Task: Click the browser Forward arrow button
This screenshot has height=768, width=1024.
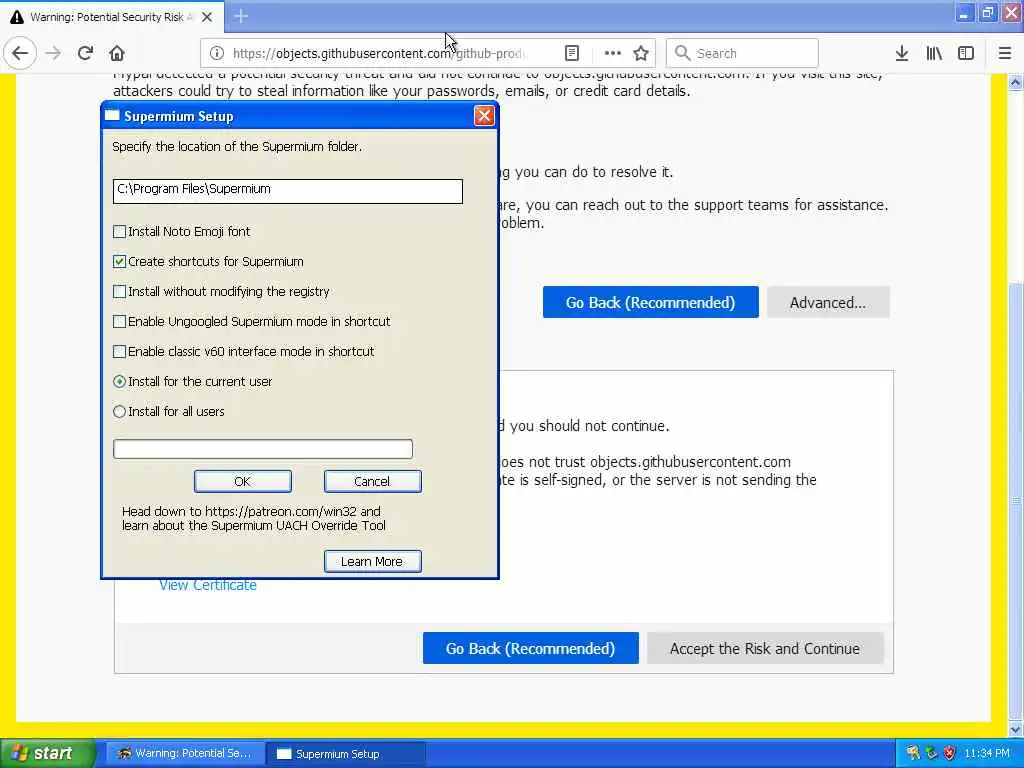Action: pos(53,54)
